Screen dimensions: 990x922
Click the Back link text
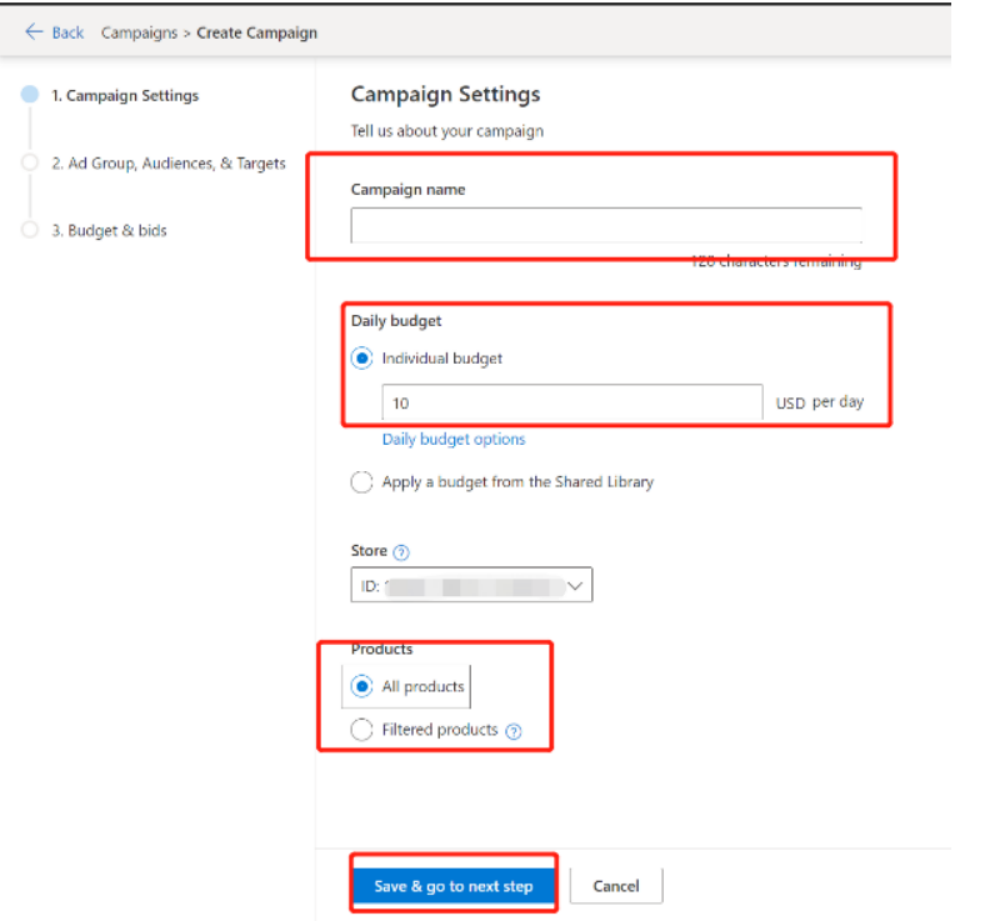click(x=68, y=33)
